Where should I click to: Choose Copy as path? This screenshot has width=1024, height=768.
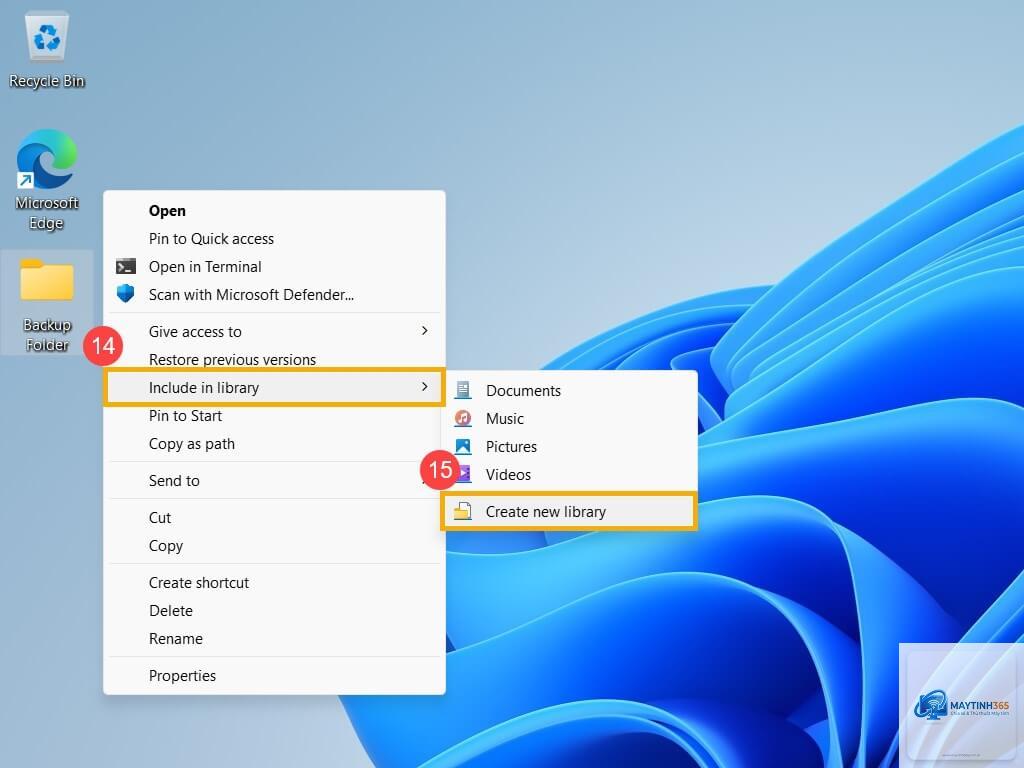pos(274,444)
